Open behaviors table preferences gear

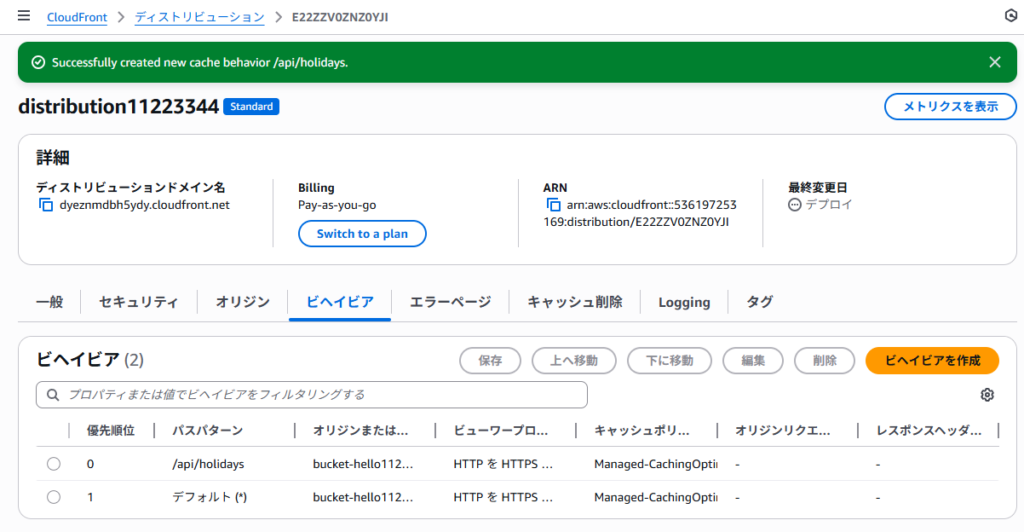(987, 395)
